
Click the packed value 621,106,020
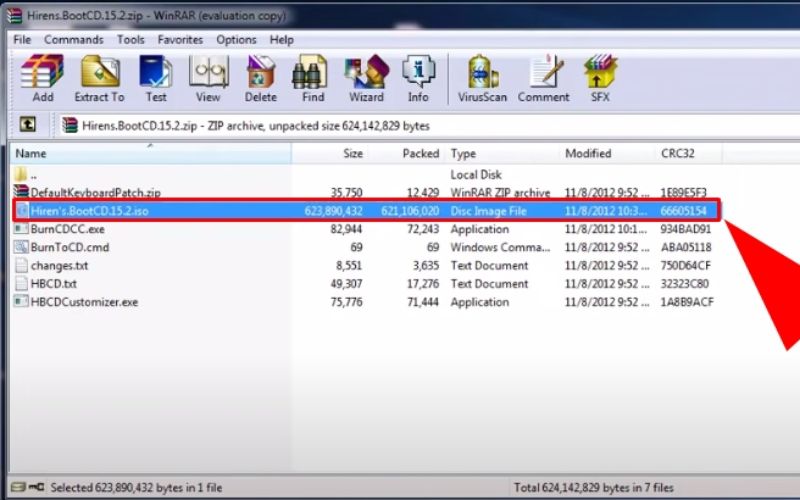410,211
